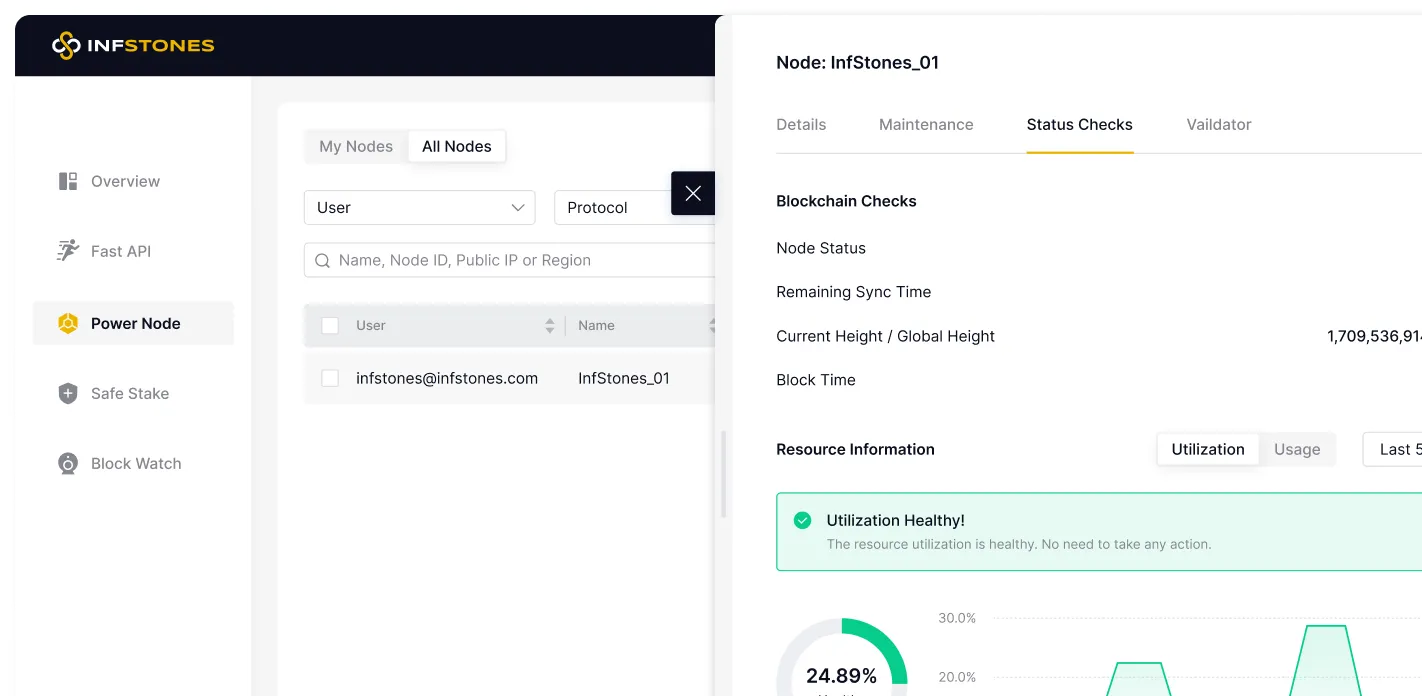This screenshot has height=696, width=1422.
Task: Close the node details panel
Action: pyautogui.click(x=693, y=193)
